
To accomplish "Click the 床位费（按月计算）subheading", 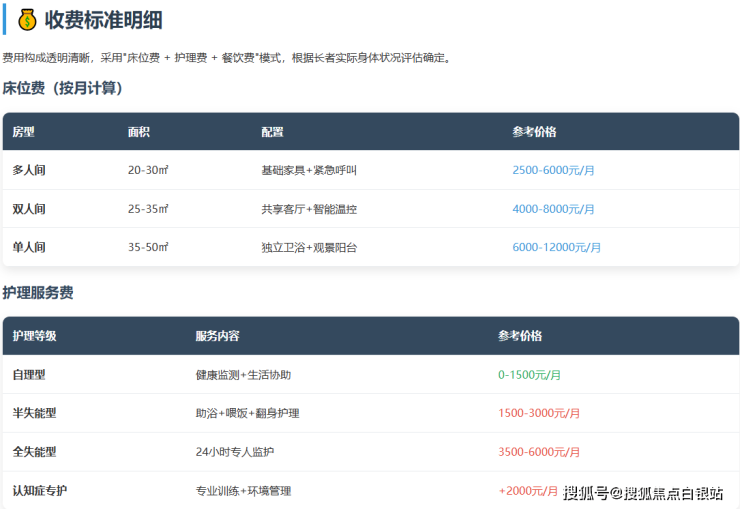I will point(62,88).
